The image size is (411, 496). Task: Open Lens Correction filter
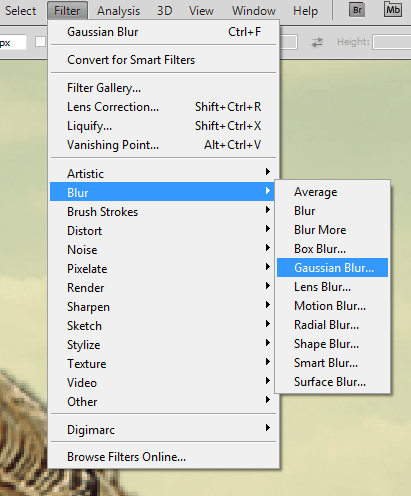(x=163, y=107)
